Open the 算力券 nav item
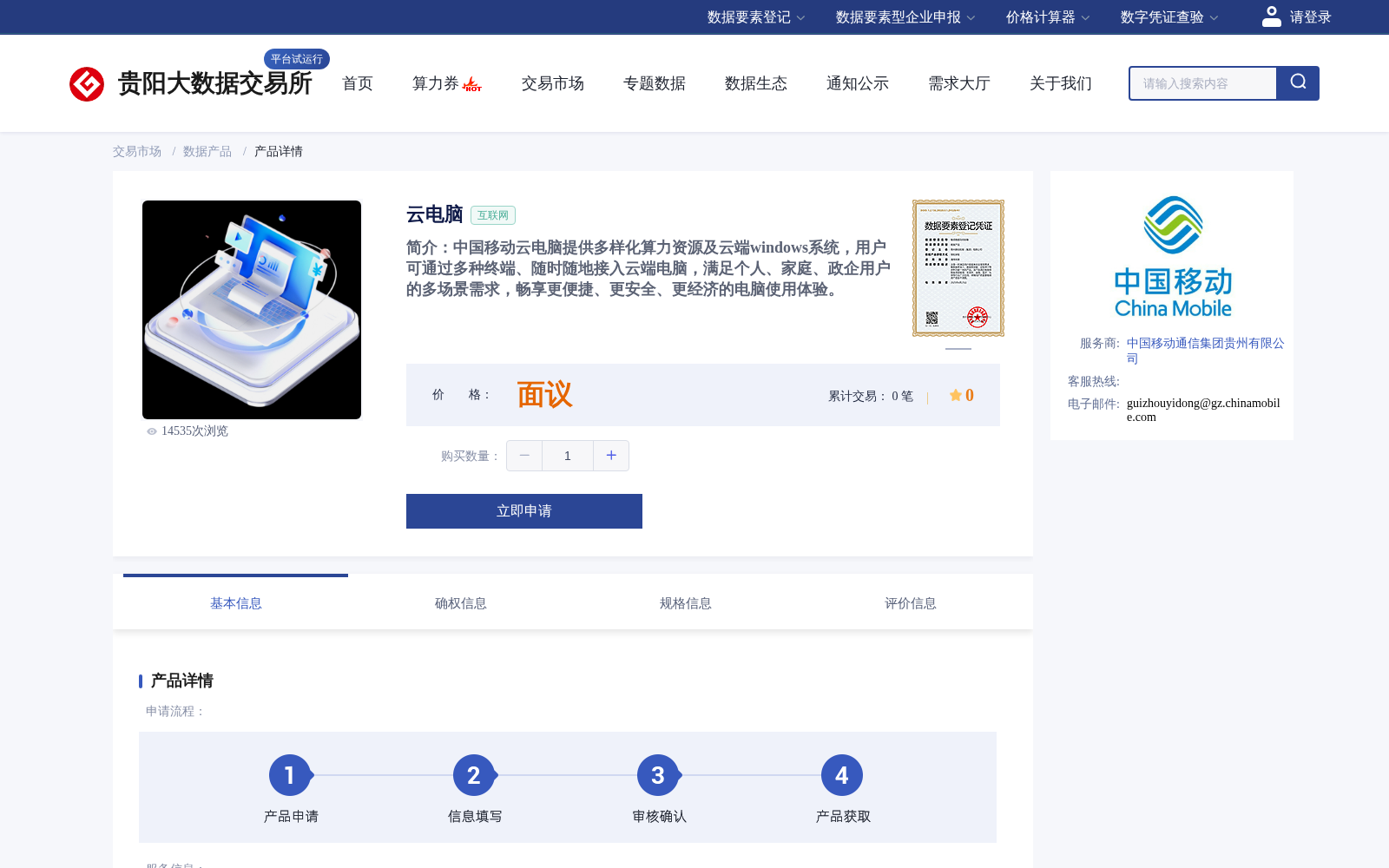 (x=436, y=83)
